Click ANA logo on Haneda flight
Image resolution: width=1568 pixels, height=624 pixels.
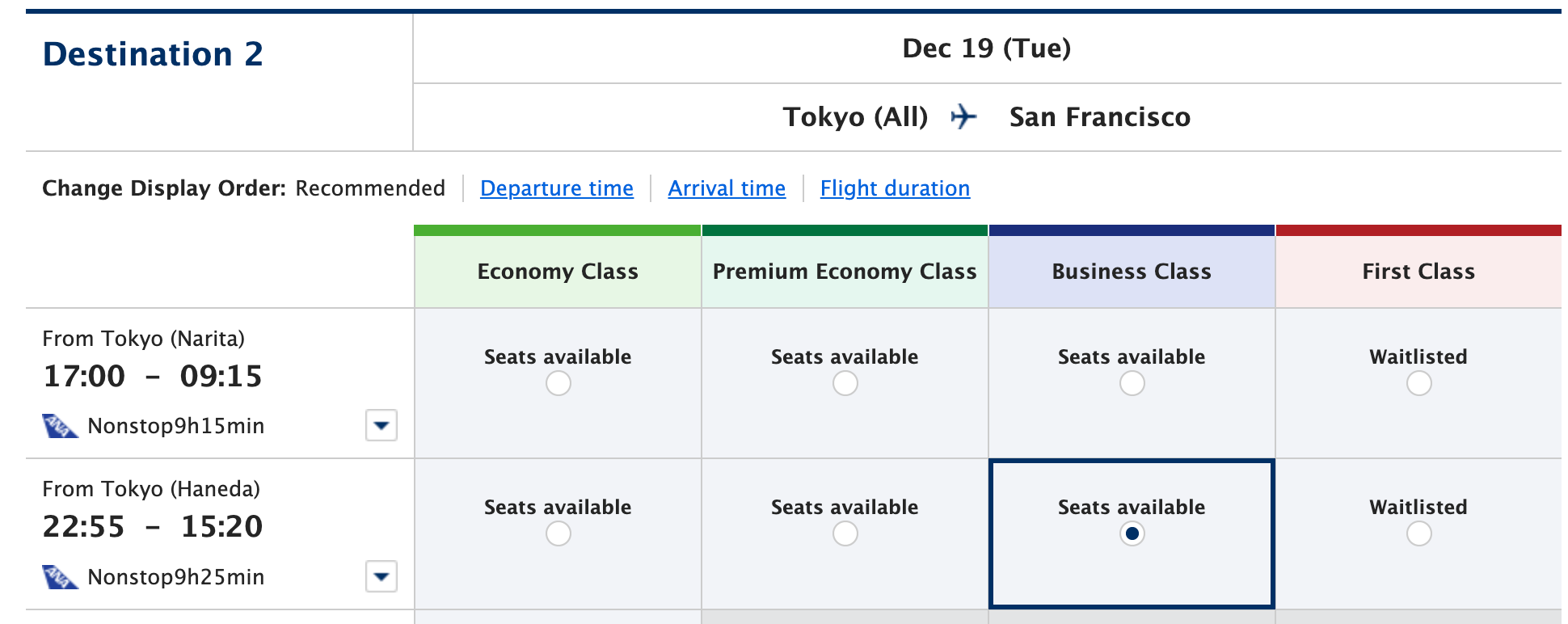(60, 577)
